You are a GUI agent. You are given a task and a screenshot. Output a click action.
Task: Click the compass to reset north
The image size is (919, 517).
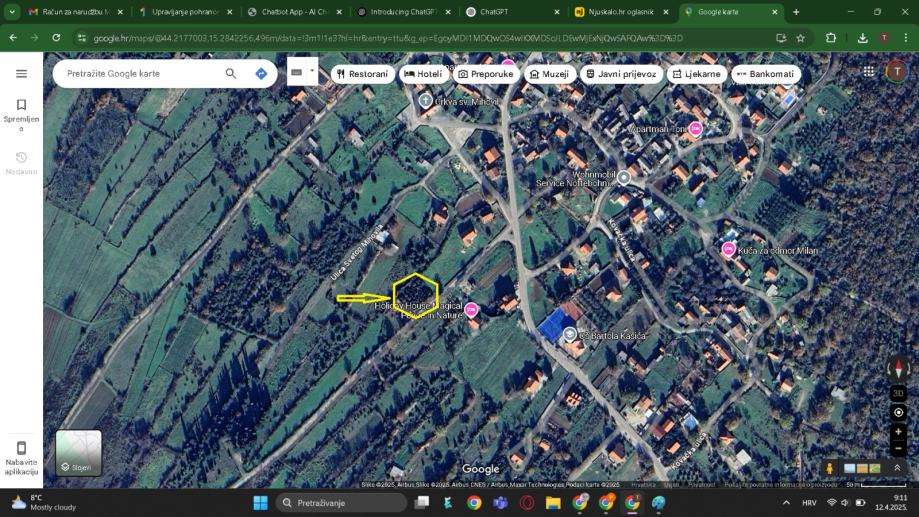898,368
